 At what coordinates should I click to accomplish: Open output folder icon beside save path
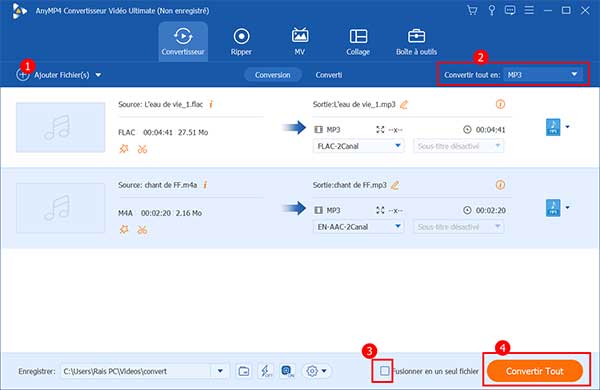244,371
